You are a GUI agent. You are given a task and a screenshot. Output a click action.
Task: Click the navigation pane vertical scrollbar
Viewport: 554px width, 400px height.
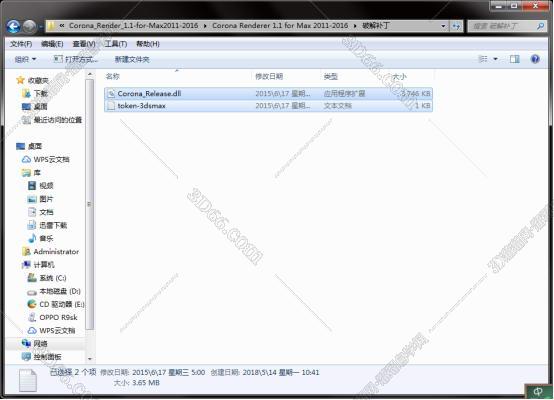[x=90, y=205]
